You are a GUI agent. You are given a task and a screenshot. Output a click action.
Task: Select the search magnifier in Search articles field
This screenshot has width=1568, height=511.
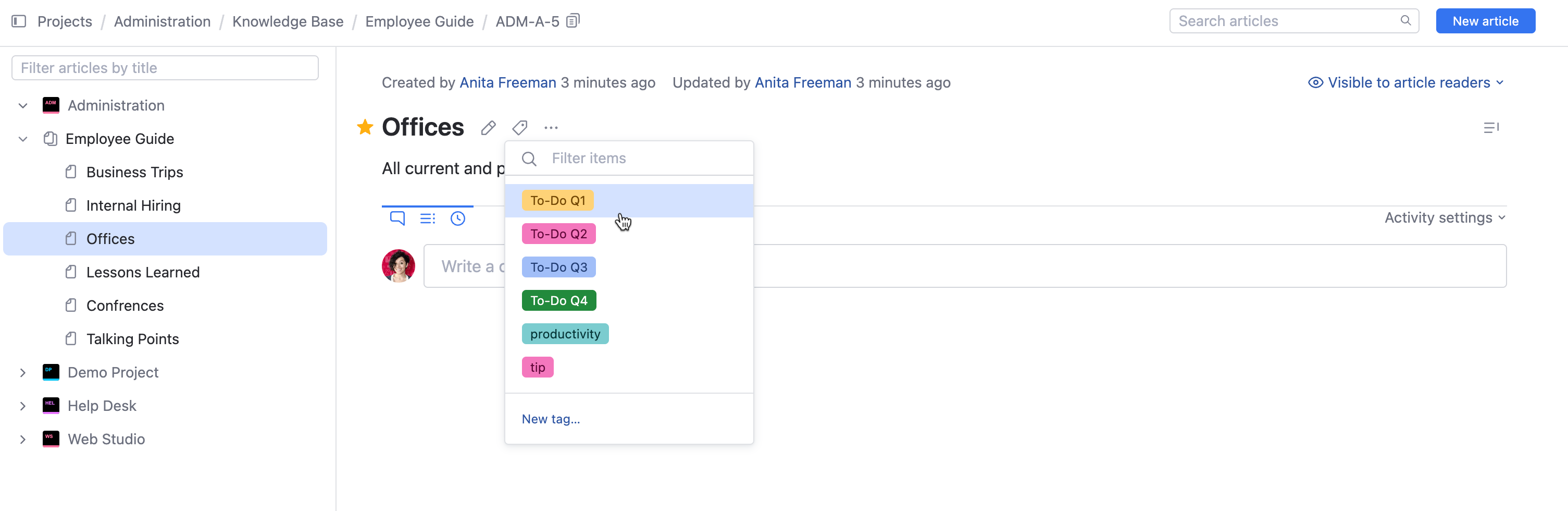pyautogui.click(x=1406, y=20)
